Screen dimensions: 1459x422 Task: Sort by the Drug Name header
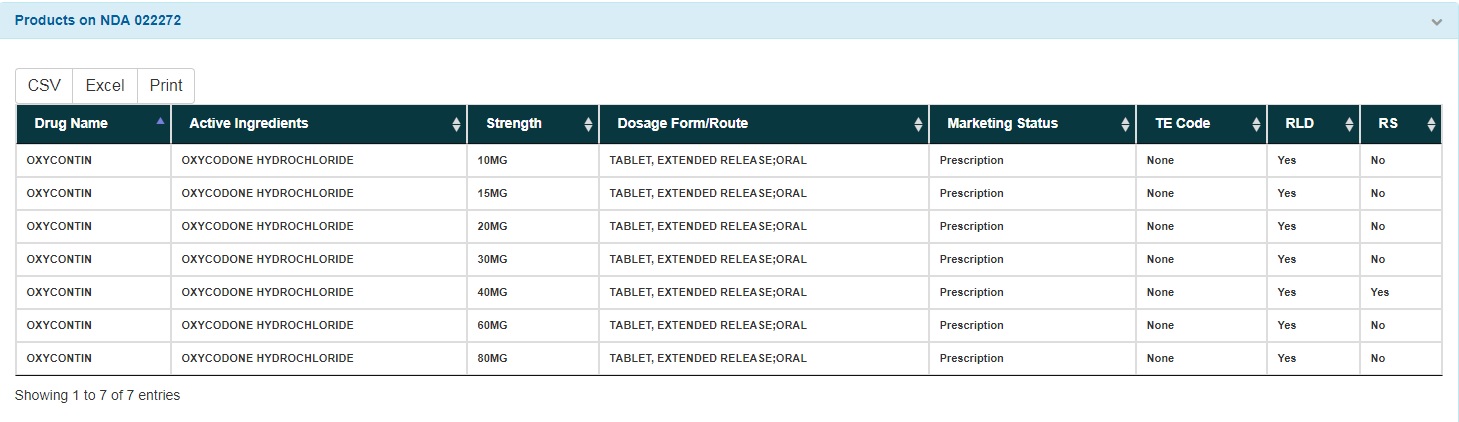[x=71, y=124]
